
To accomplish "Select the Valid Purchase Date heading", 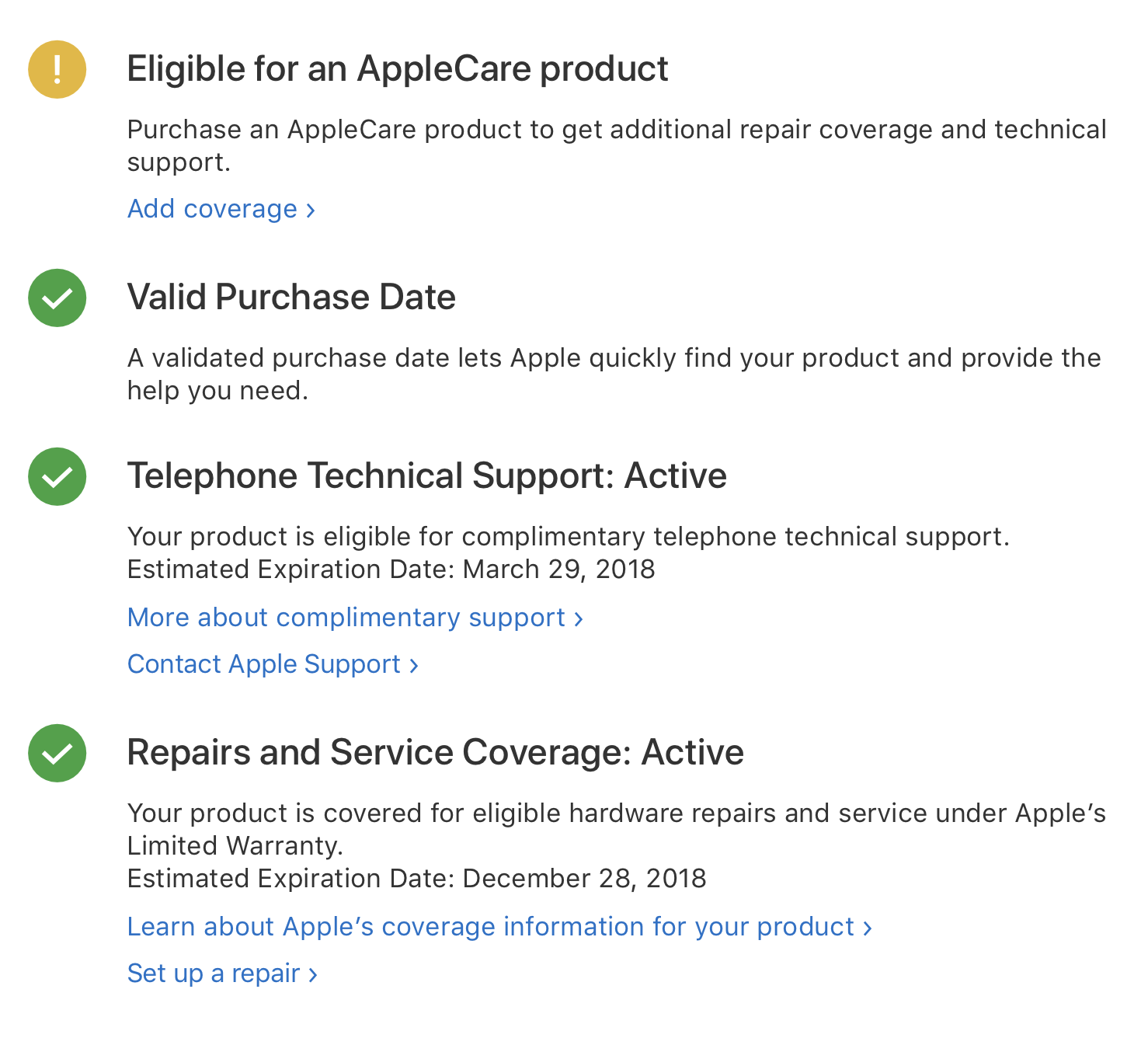I will click(x=291, y=298).
